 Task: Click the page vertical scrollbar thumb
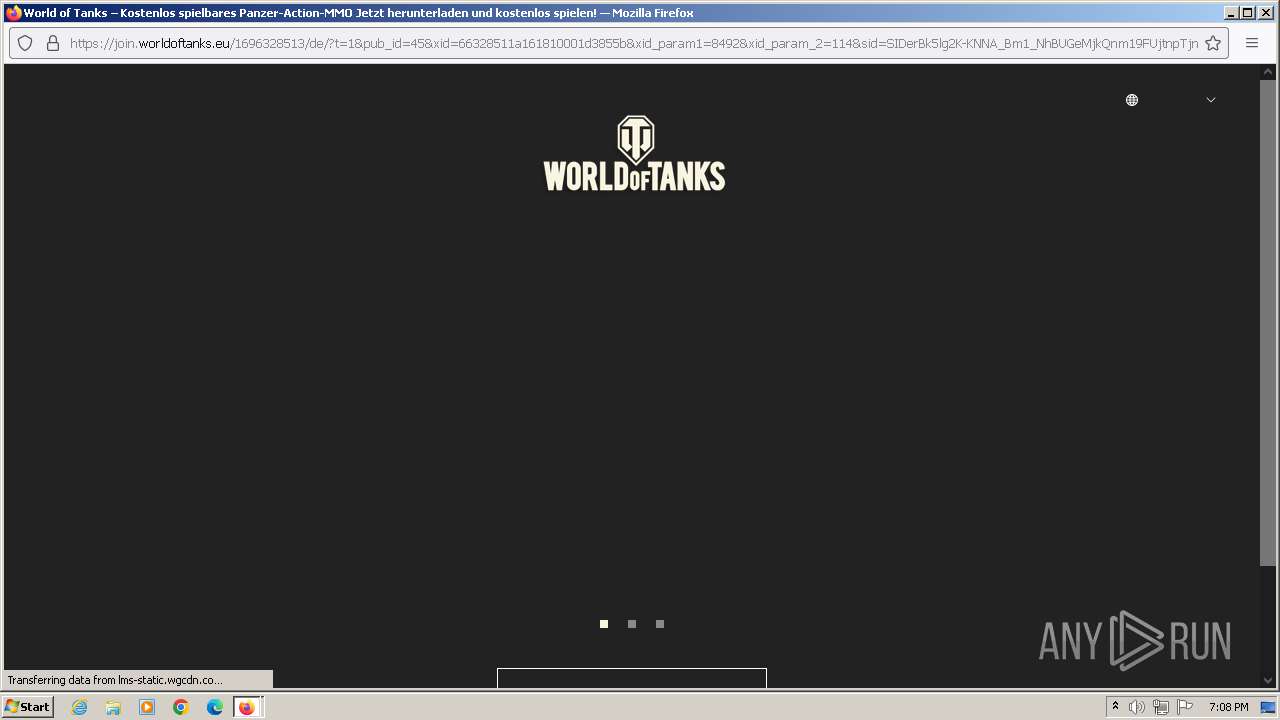point(1268,323)
